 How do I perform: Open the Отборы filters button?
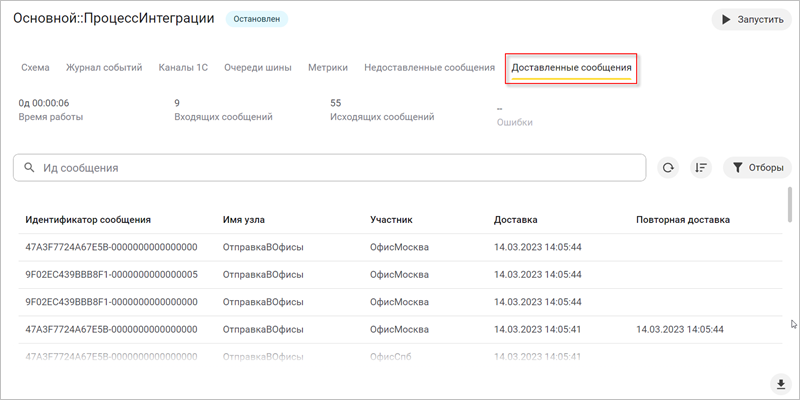pyautogui.click(x=757, y=168)
